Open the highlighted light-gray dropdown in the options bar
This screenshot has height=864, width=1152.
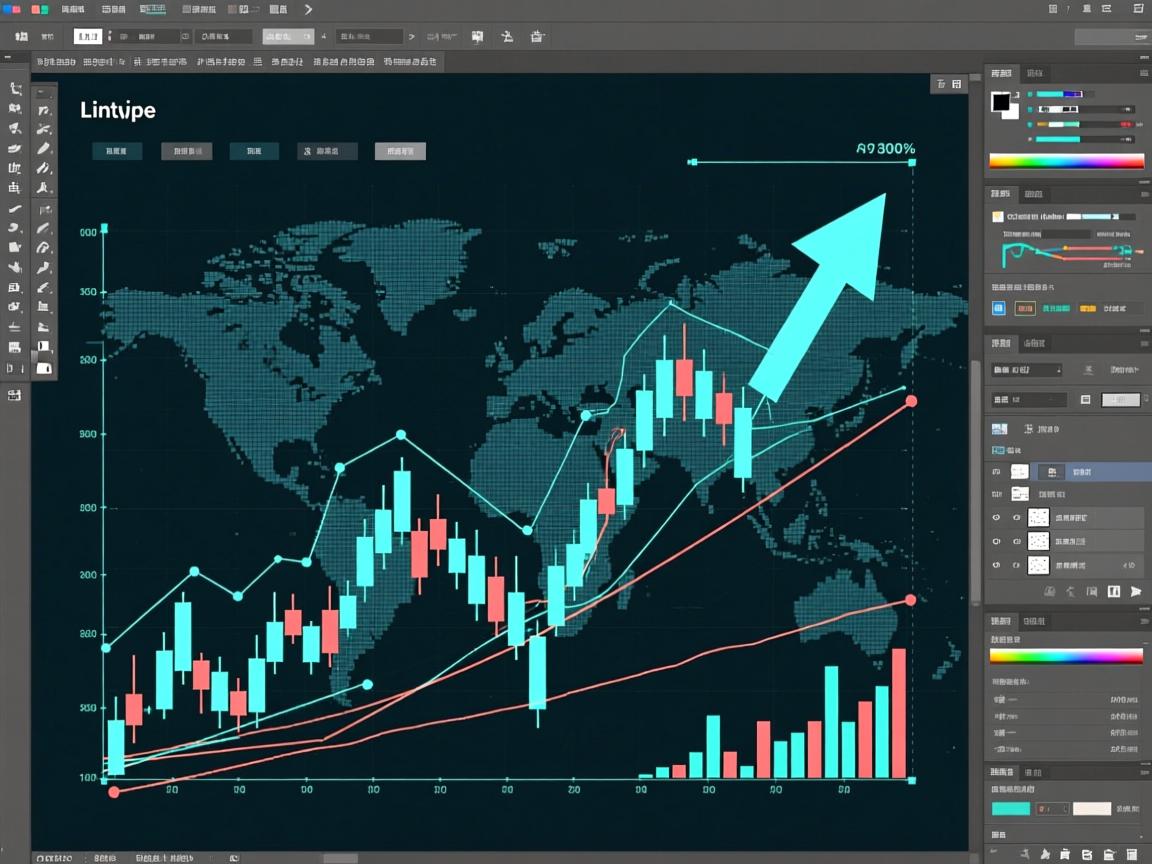(x=288, y=36)
